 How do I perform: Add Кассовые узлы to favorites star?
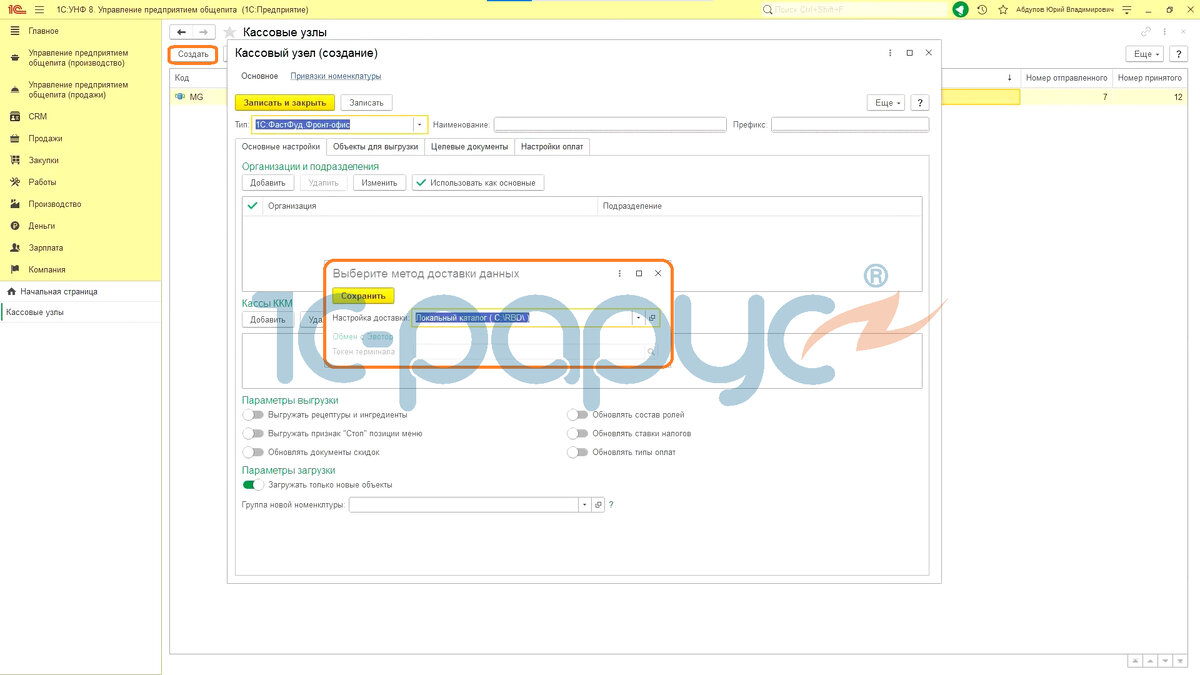point(230,32)
